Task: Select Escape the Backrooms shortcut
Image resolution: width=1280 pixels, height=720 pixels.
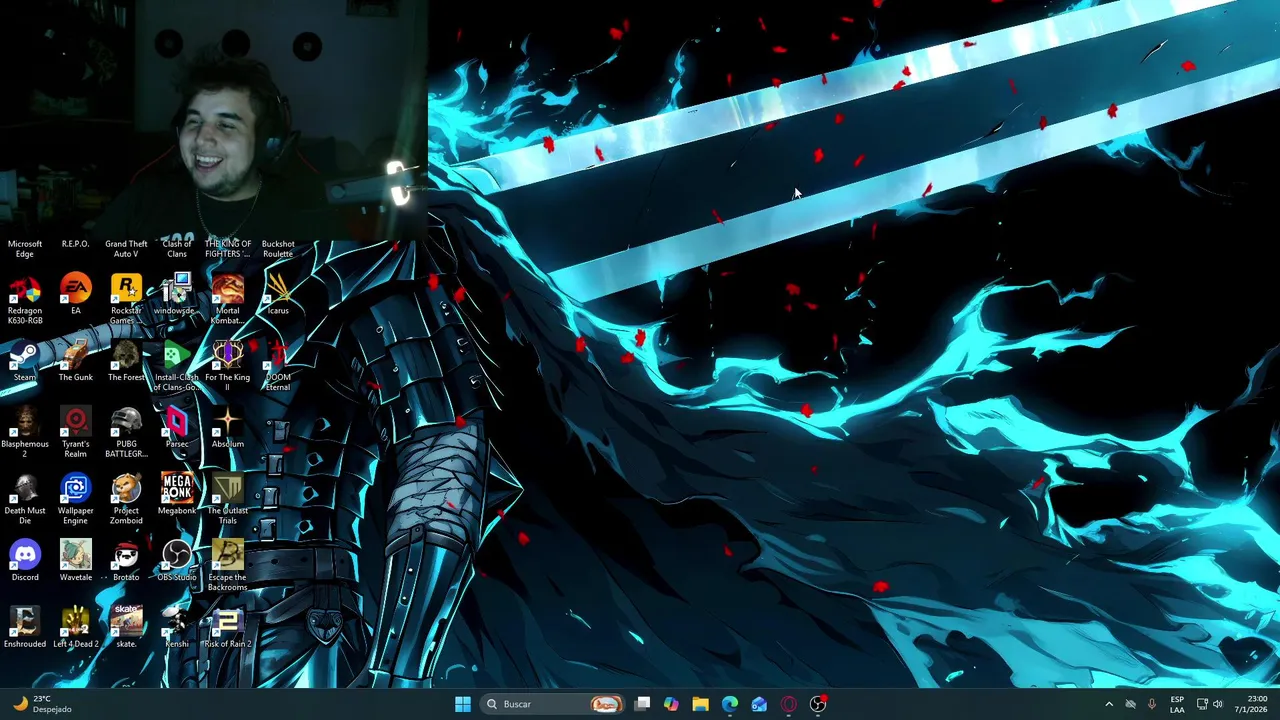Action: (227, 556)
